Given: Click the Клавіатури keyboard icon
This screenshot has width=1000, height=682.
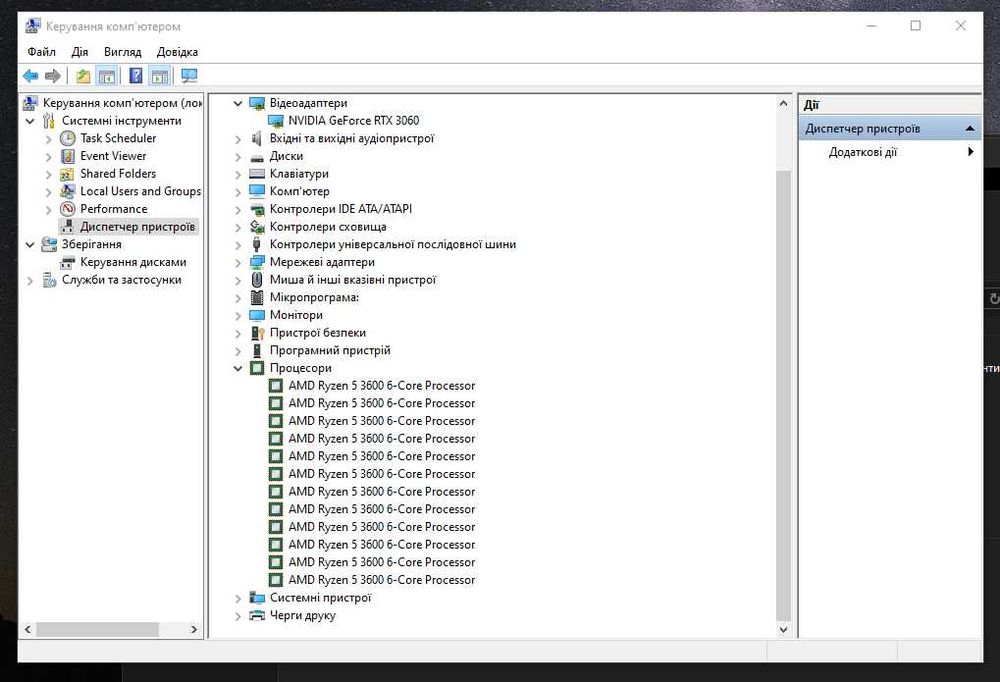Looking at the screenshot, I should [257, 174].
